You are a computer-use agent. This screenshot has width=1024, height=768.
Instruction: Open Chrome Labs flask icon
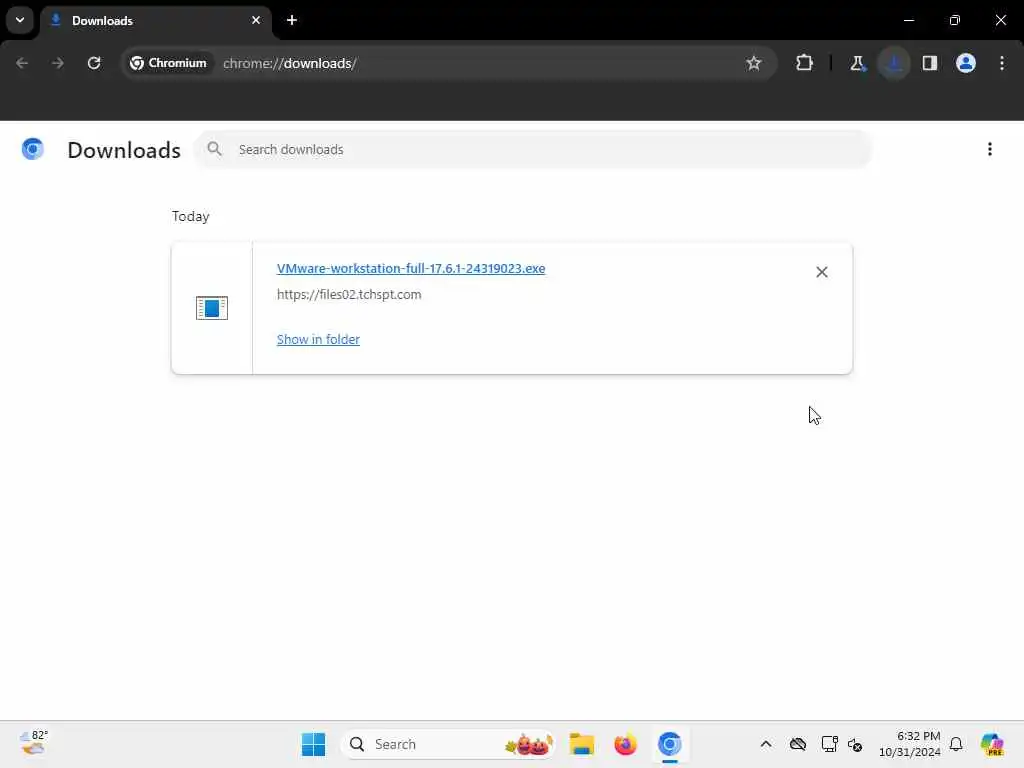click(x=857, y=63)
